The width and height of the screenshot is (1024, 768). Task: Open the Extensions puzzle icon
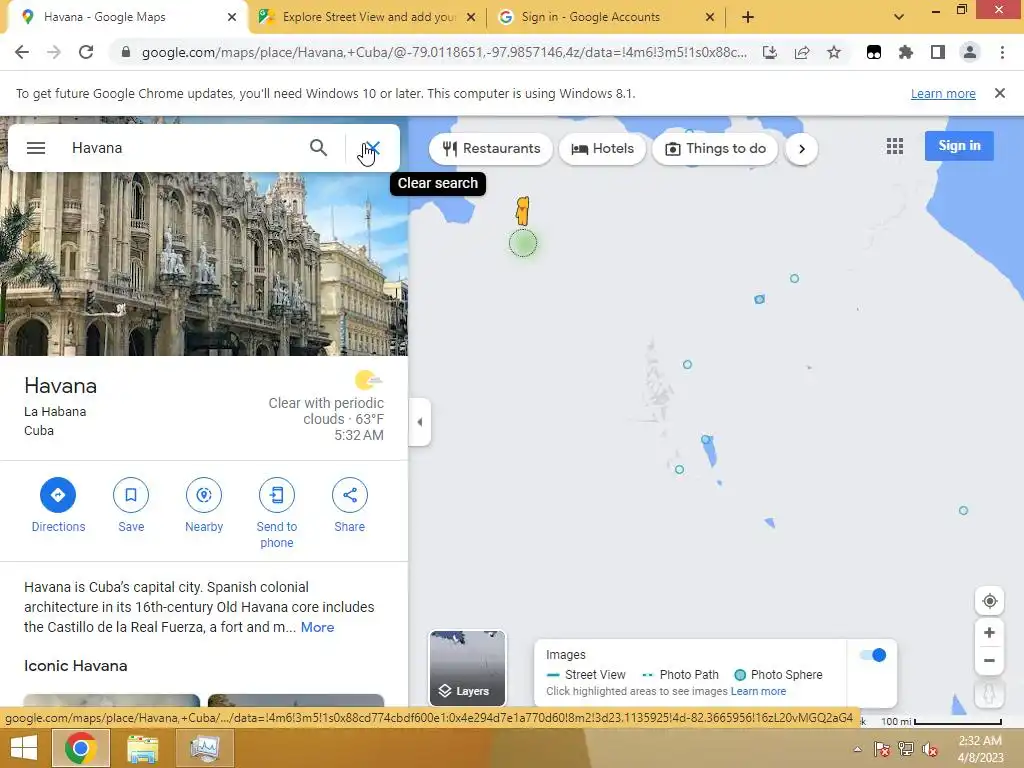[906, 52]
